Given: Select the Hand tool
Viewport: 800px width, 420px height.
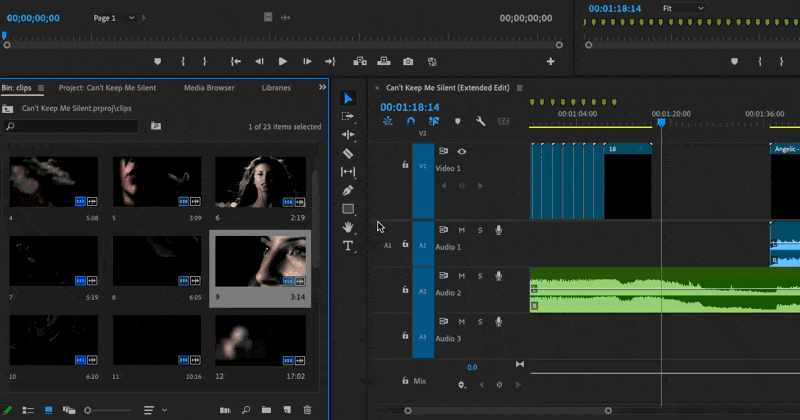Looking at the screenshot, I should tap(348, 227).
